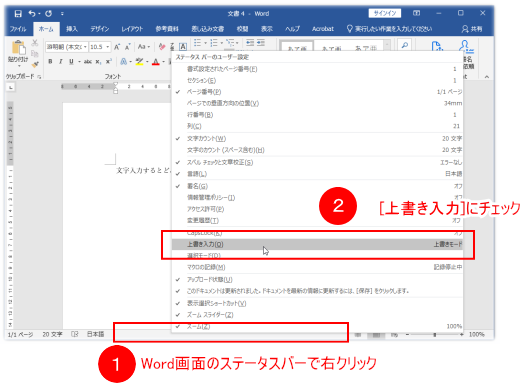
Task: Open the ファイル tab
Action: 18,29
